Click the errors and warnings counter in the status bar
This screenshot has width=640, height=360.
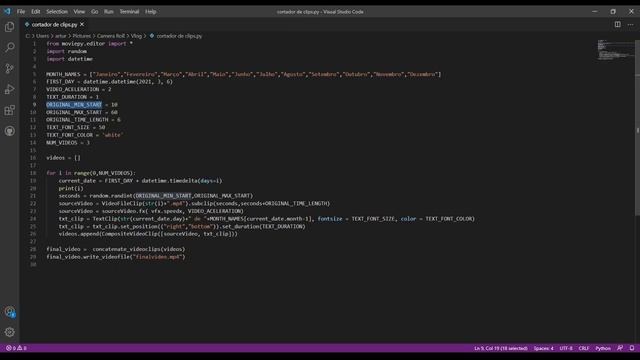pyautogui.click(x=16, y=348)
